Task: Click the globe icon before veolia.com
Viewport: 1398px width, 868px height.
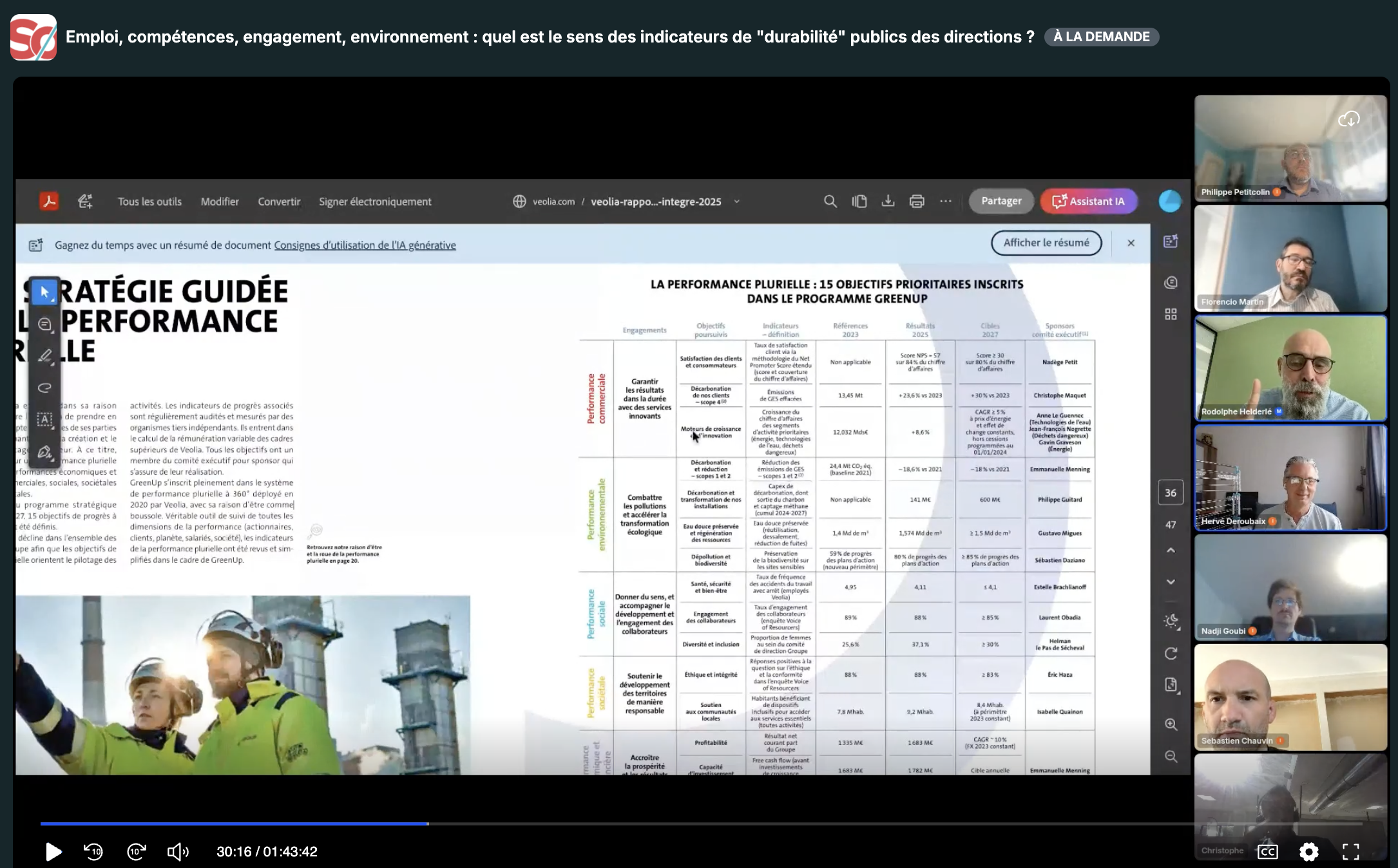Action: [x=519, y=202]
